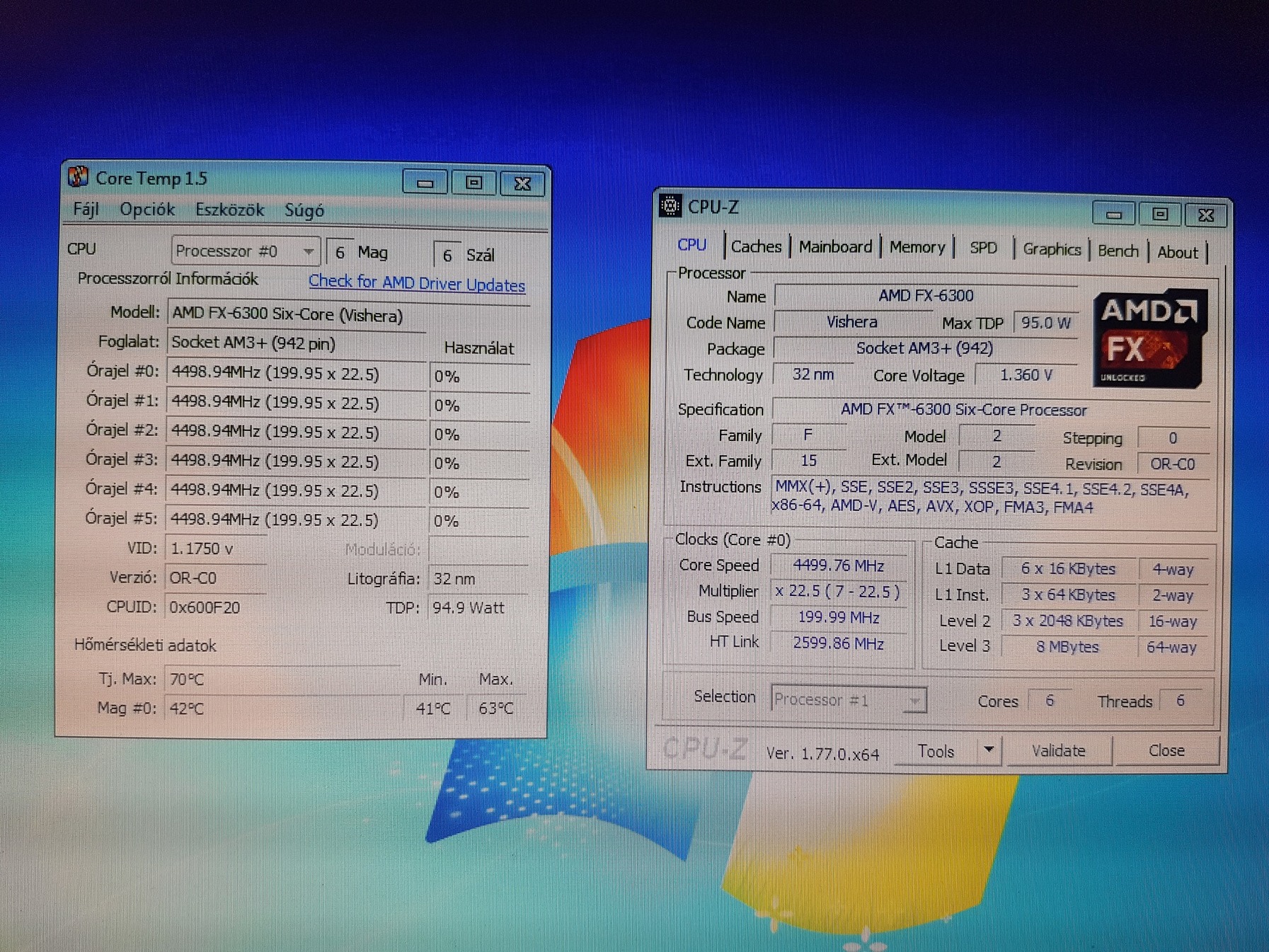Click the Órajel #0 usage 0% field
Screen dimensions: 1269x952
479,377
